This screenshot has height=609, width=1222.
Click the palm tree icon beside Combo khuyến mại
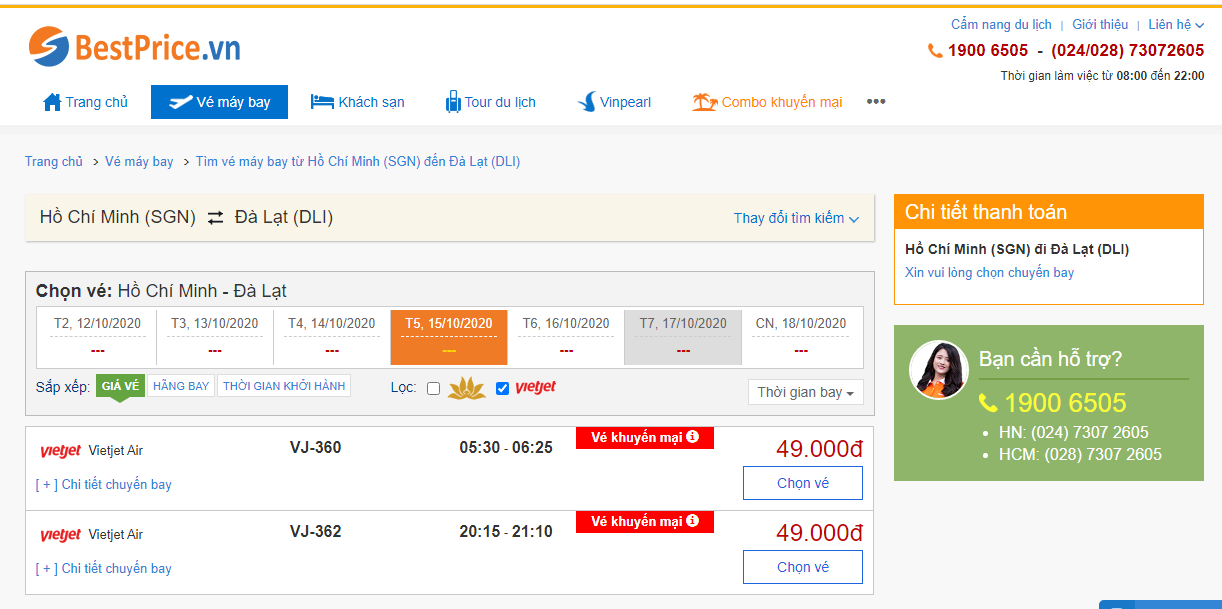click(705, 102)
